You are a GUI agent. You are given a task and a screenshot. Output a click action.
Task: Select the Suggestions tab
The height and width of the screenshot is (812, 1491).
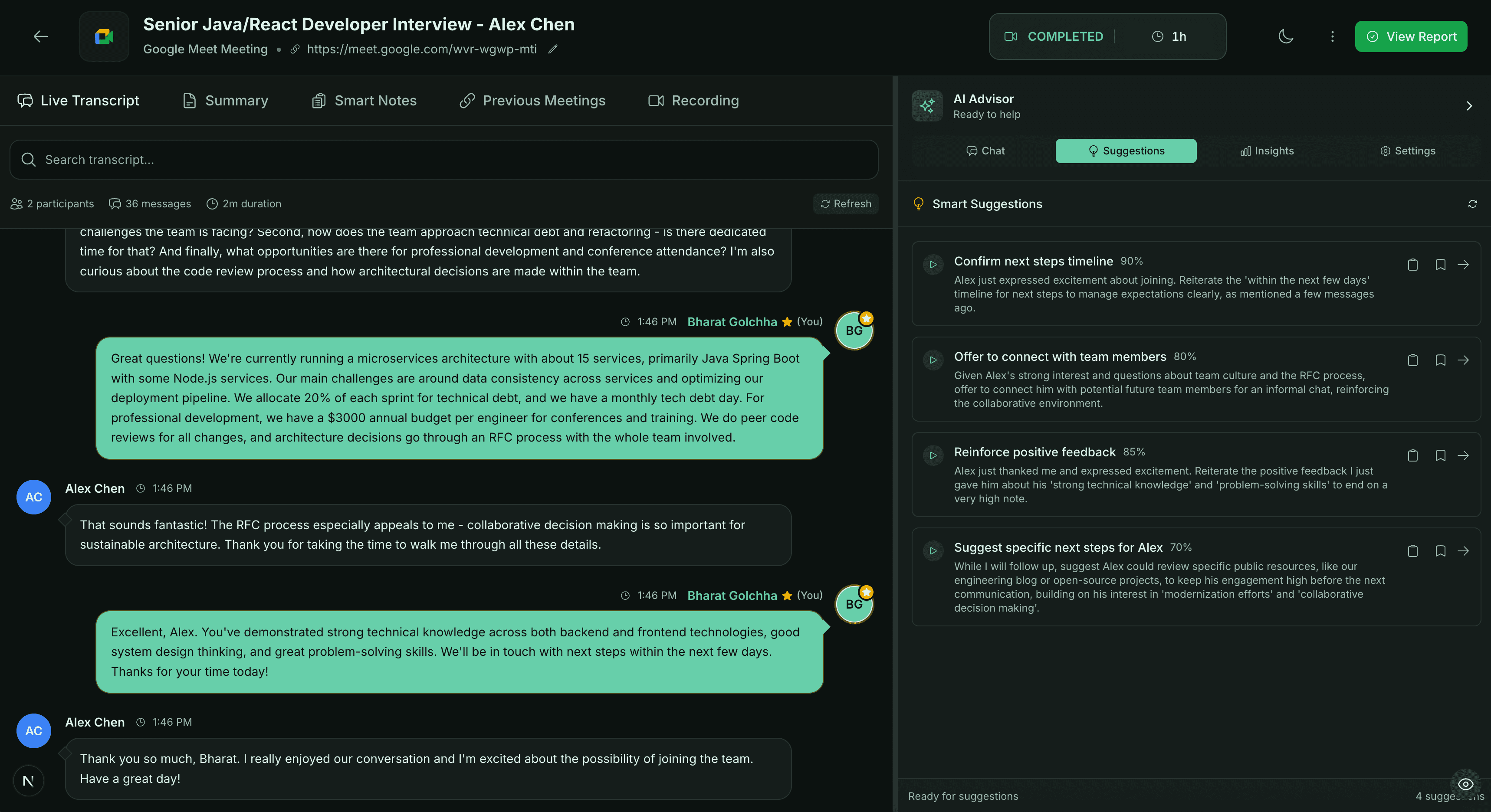pyautogui.click(x=1126, y=151)
